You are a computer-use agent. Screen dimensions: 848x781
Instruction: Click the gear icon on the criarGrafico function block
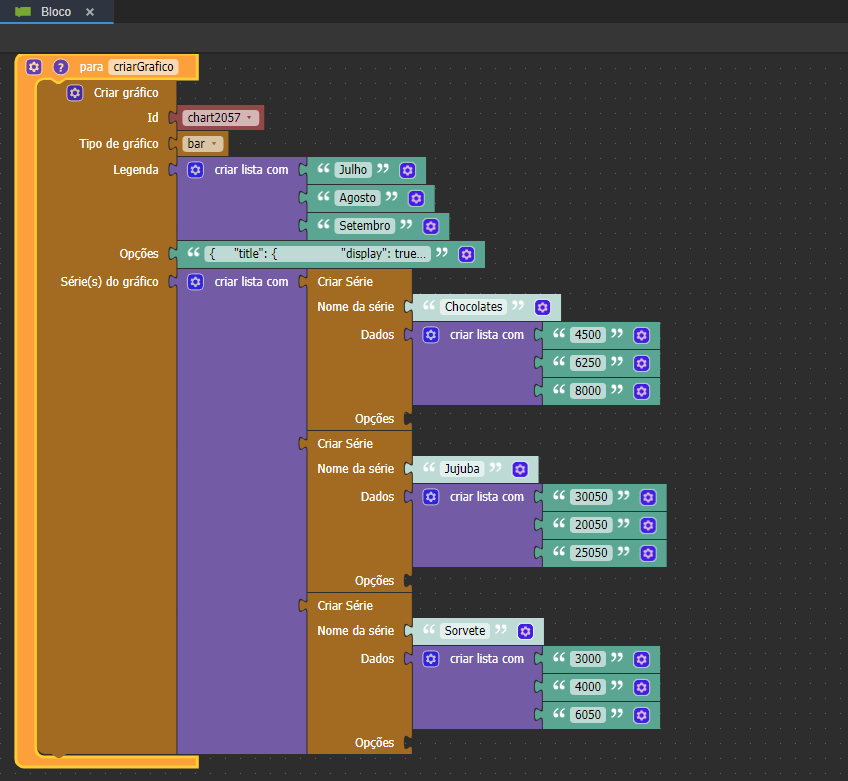point(34,67)
